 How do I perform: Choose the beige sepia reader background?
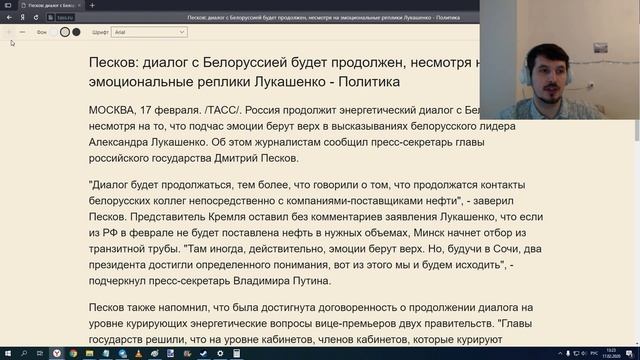[65, 32]
